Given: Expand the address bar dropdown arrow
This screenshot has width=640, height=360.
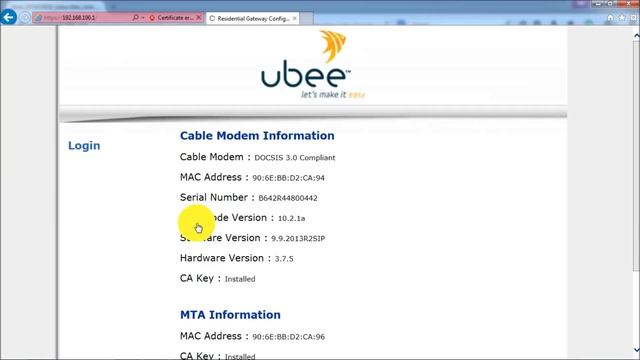Looking at the screenshot, I should point(143,18).
